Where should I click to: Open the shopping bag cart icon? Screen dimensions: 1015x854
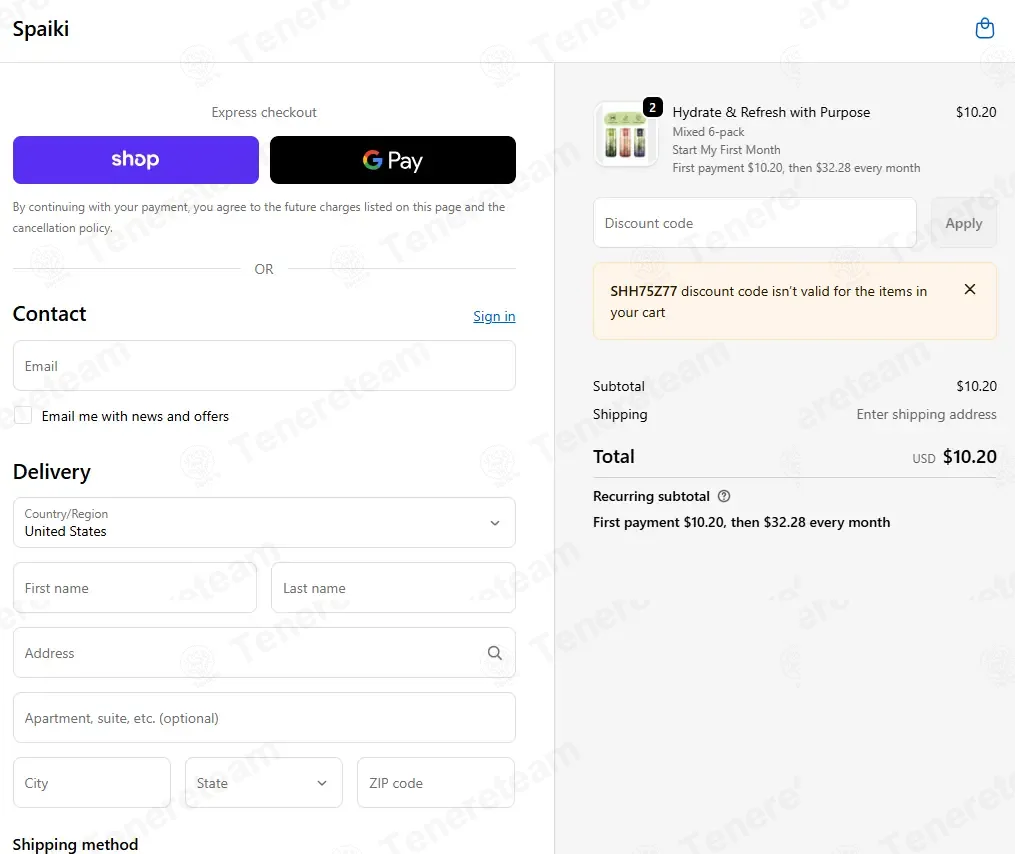pos(985,28)
